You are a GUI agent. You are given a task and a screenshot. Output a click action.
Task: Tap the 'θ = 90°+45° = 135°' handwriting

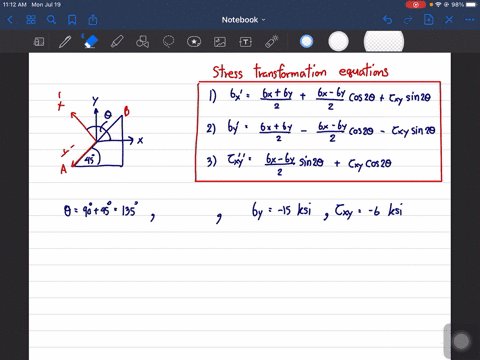click(x=101, y=210)
